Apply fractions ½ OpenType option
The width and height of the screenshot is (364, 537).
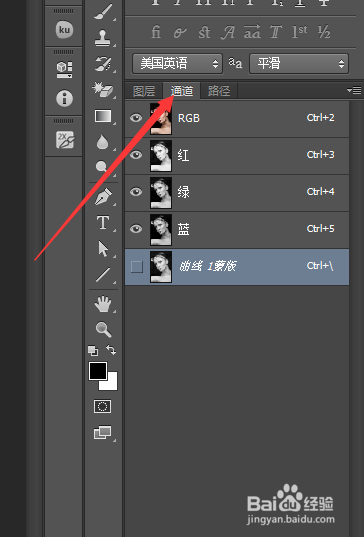tap(324, 32)
